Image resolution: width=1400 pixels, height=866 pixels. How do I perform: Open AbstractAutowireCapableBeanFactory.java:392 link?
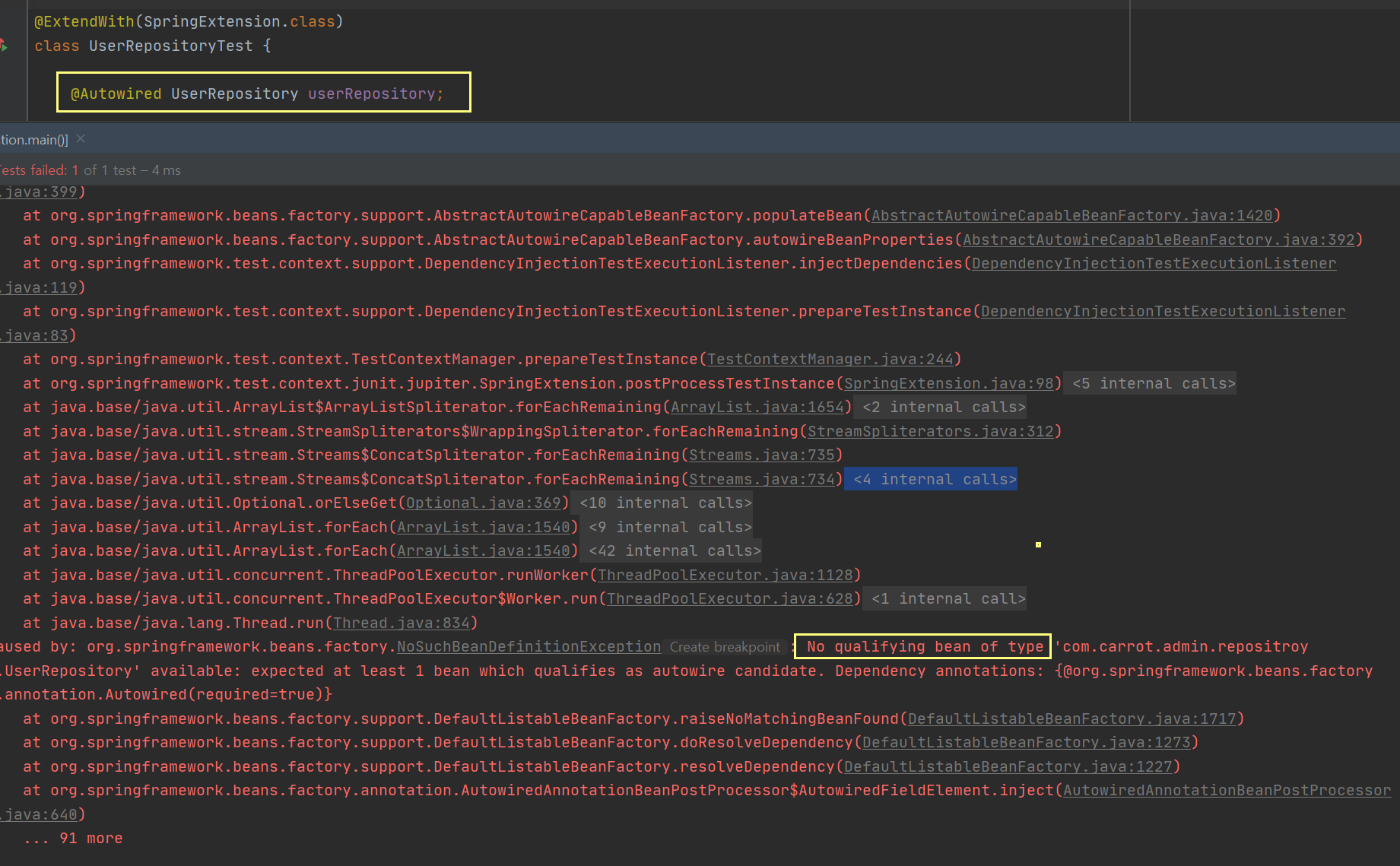tap(1159, 240)
